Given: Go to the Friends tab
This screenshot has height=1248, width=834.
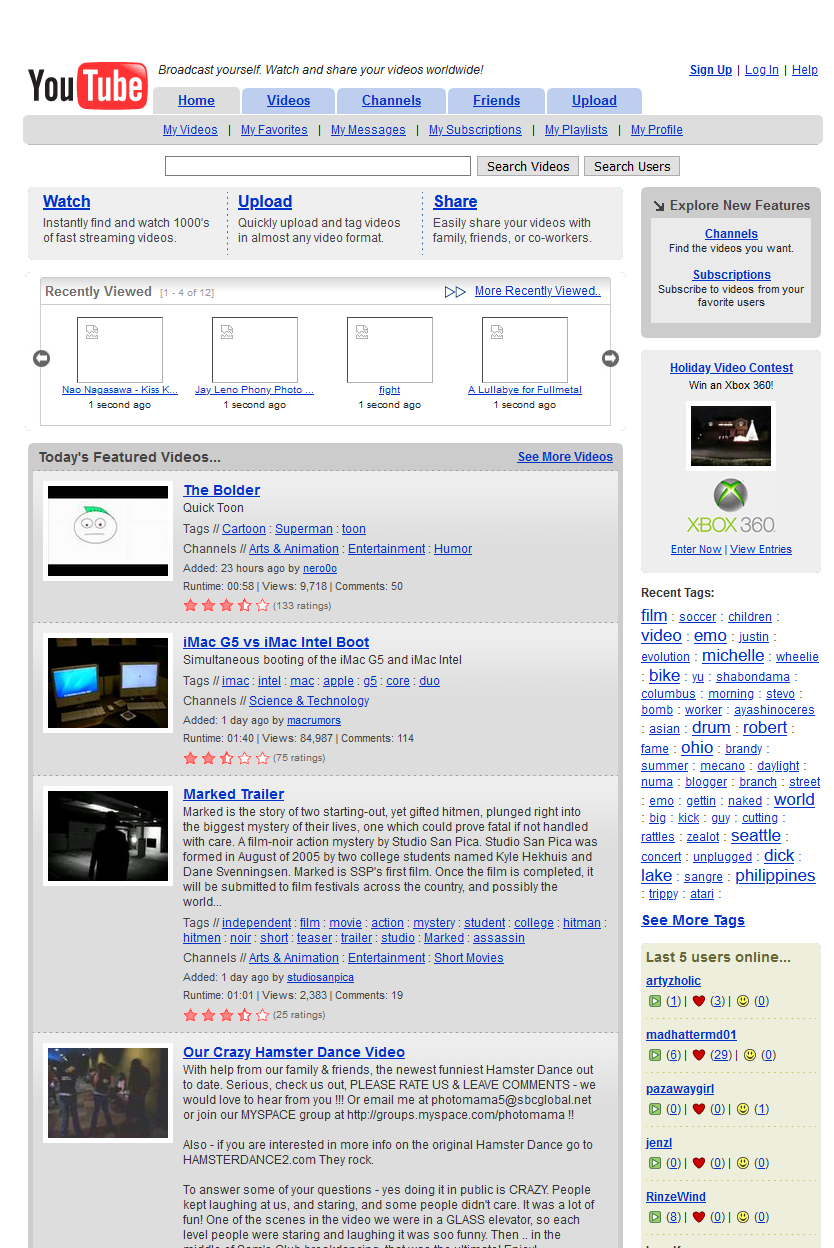Looking at the screenshot, I should click(x=496, y=100).
